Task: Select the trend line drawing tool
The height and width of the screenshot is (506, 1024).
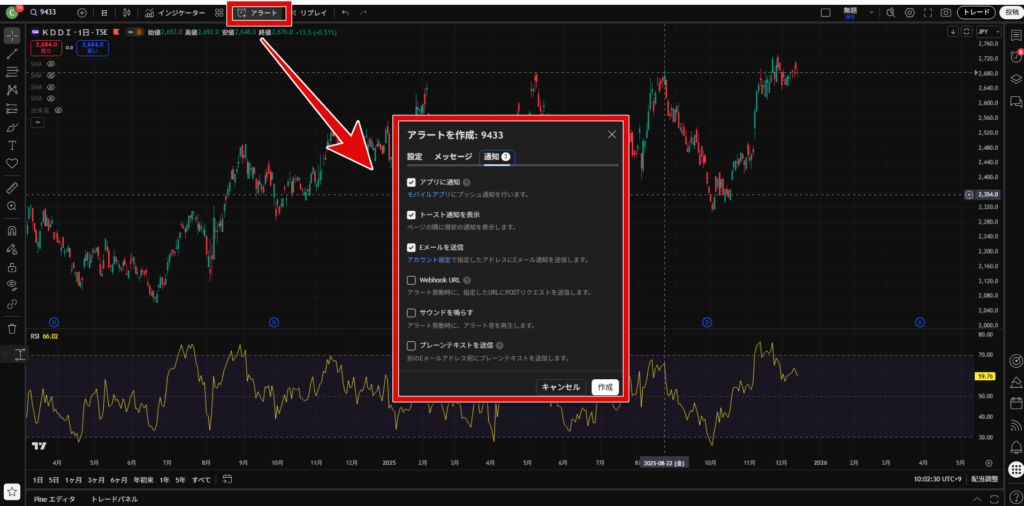Action: tap(12, 55)
